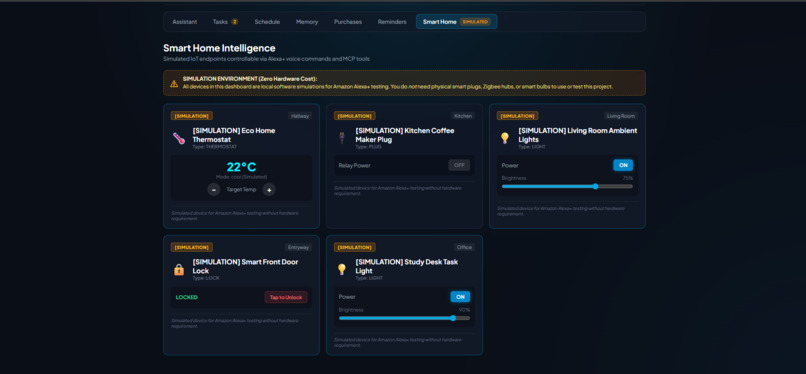Image resolution: width=806 pixels, height=374 pixels.
Task: Click the LOCKED status text
Action: click(x=187, y=297)
